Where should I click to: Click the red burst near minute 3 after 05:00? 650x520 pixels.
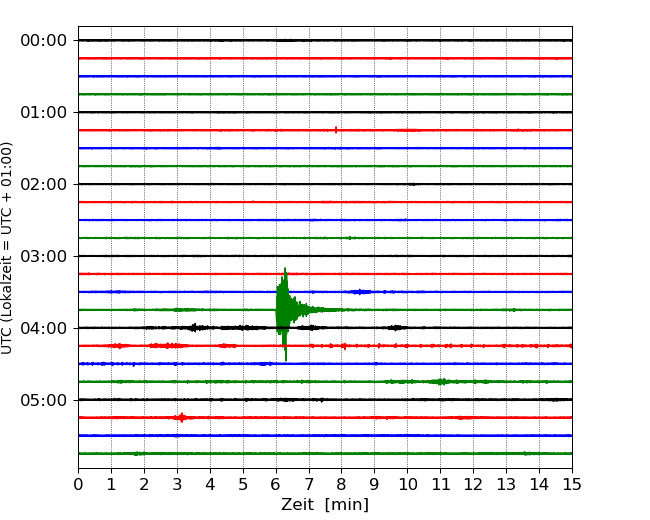point(181,418)
